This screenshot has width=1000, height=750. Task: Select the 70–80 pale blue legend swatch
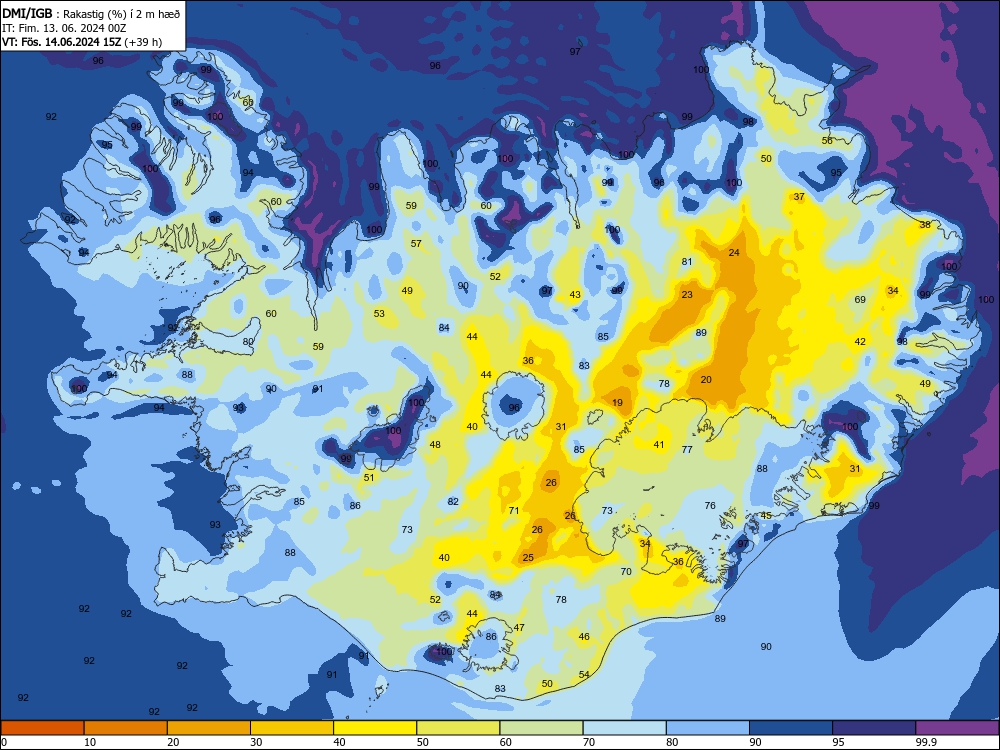click(x=624, y=728)
